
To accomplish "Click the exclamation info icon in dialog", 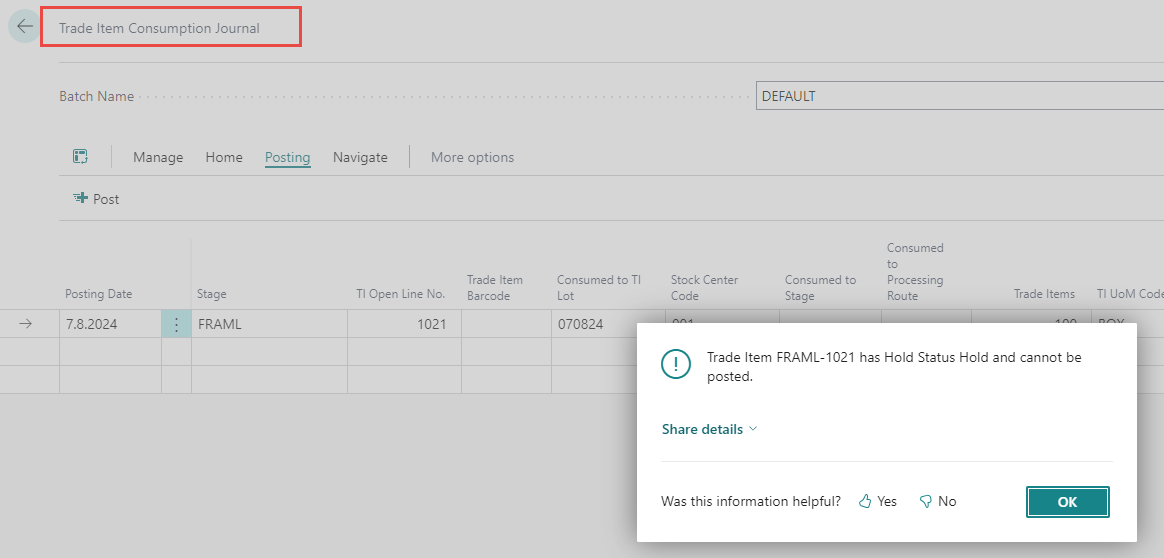I will (x=677, y=365).
